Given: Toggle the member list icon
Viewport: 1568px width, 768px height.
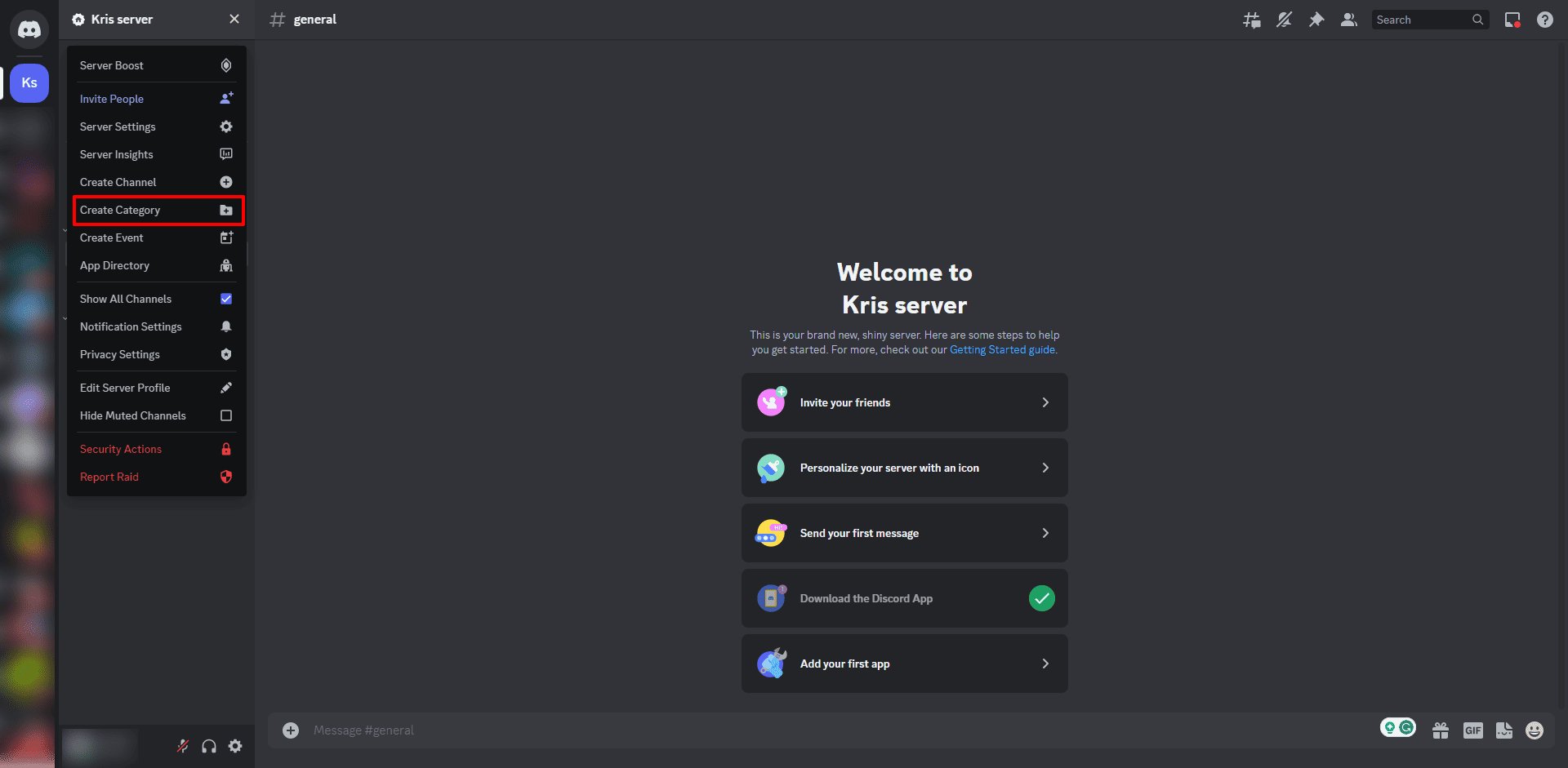Looking at the screenshot, I should tap(1349, 20).
